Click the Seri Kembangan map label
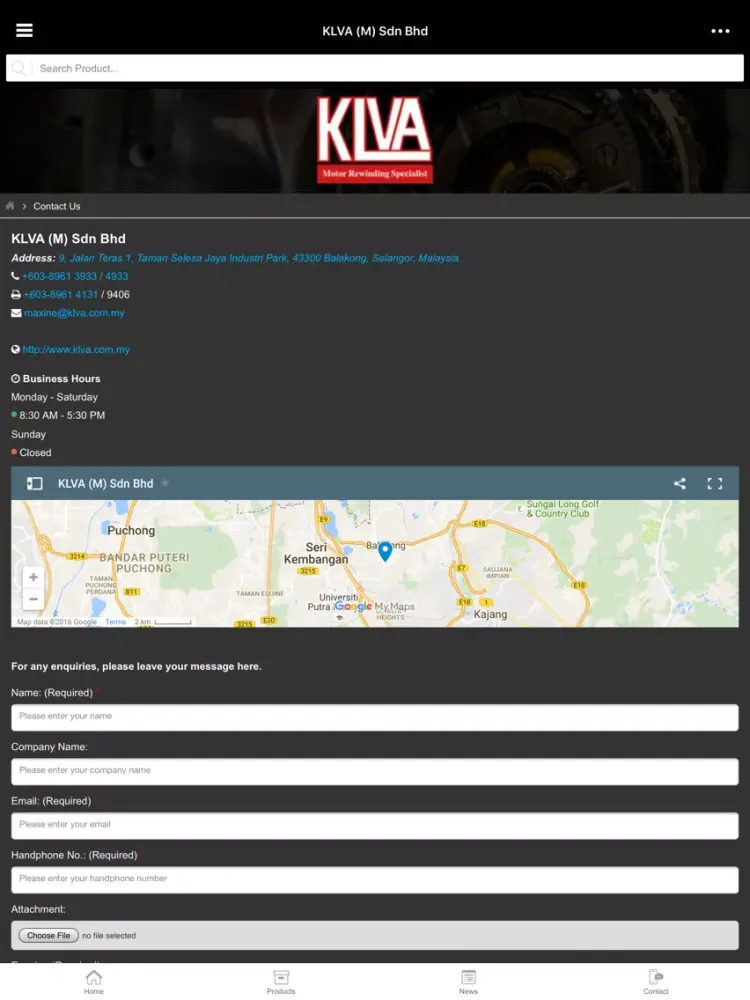This screenshot has width=750, height=1000. click(x=316, y=553)
